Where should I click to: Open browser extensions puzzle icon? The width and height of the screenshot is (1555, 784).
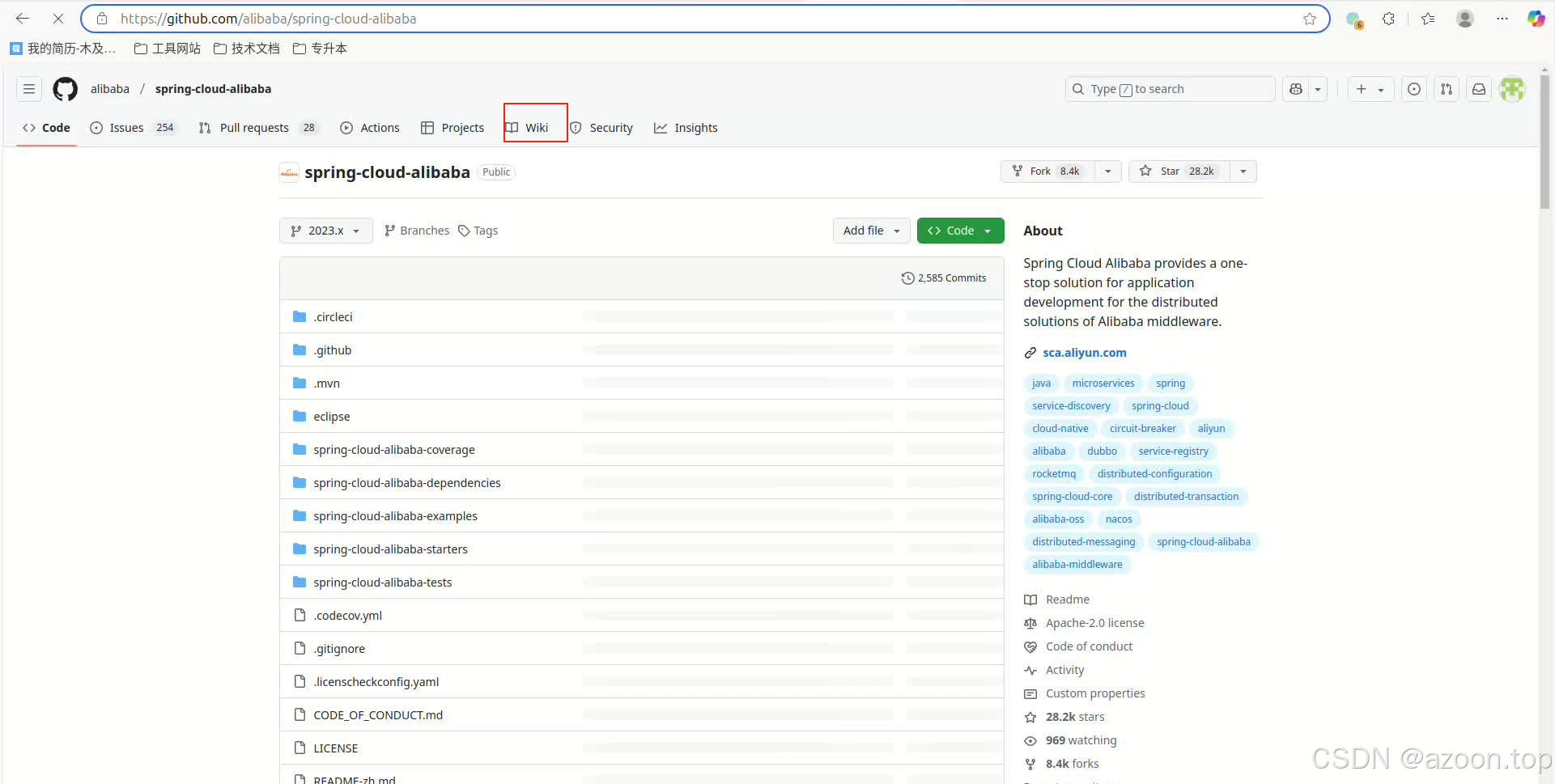point(1388,19)
